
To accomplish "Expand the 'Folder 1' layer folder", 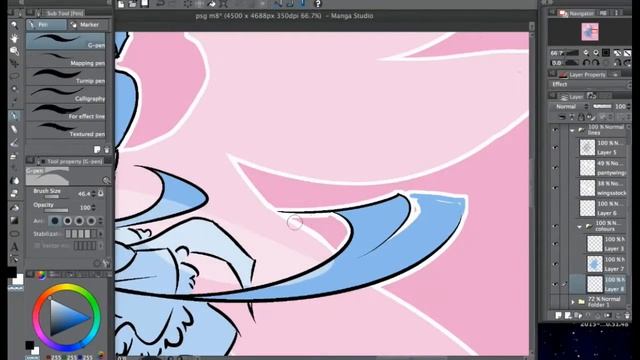I will click(573, 302).
